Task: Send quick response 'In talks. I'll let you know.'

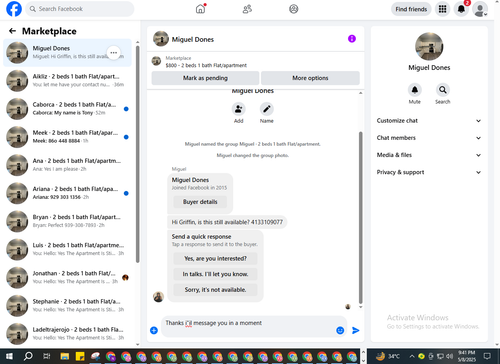Action: 215,274
